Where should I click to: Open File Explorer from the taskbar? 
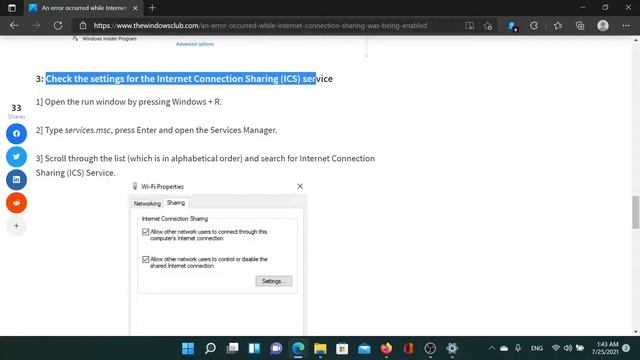coord(320,348)
